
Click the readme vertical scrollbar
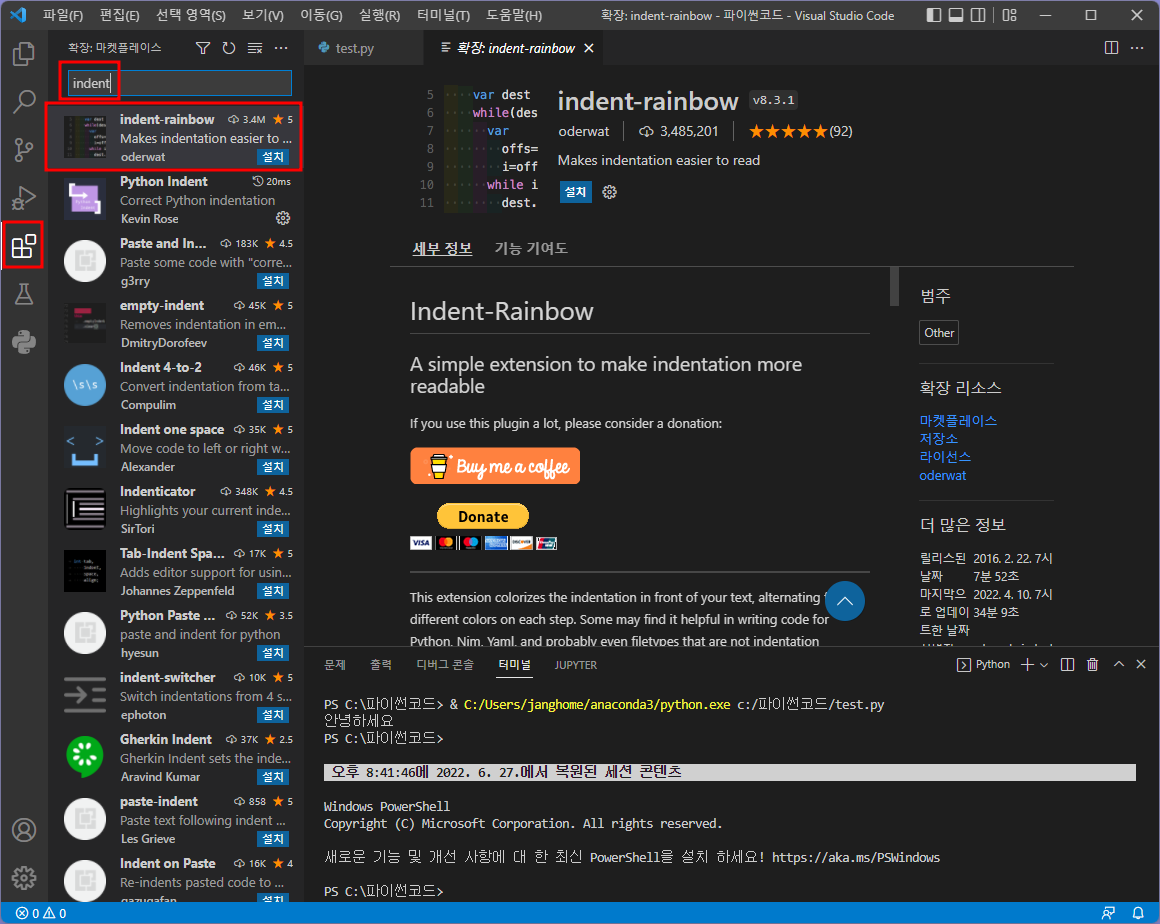point(894,287)
